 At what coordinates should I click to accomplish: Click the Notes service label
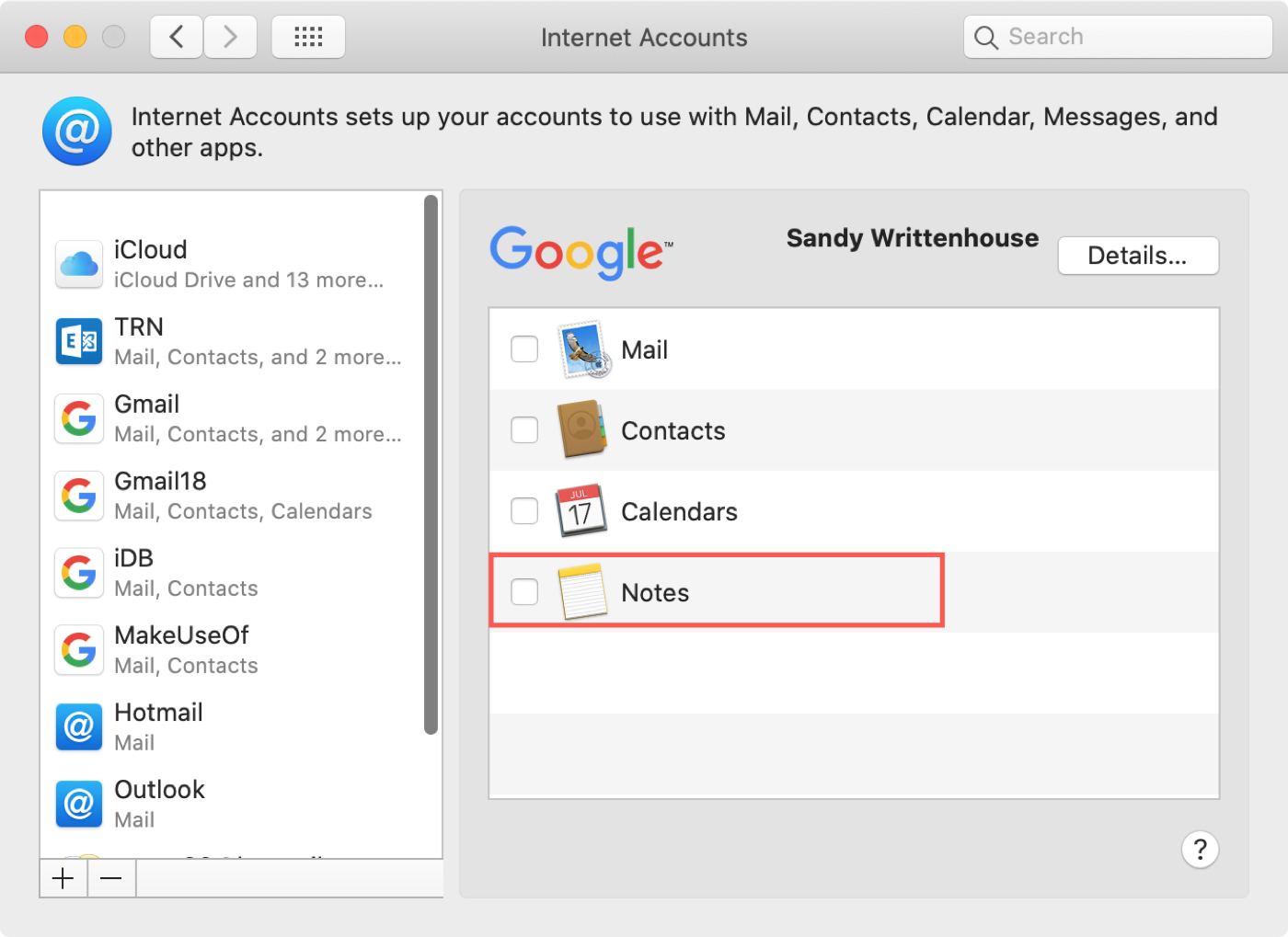656,593
